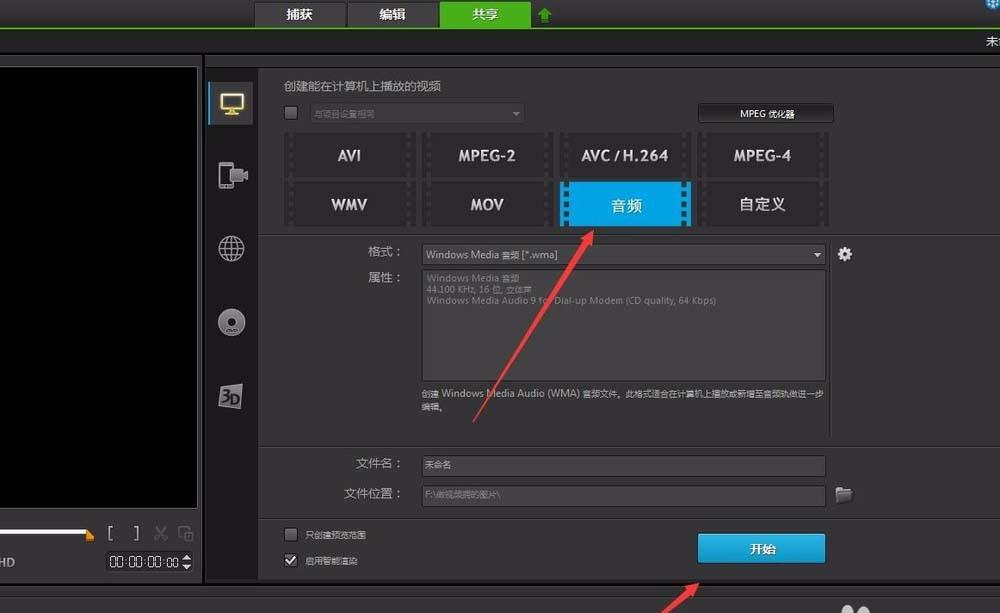Screen dimensions: 1000x613
Task: Open the Mobile Device output options
Action: tap(231, 174)
